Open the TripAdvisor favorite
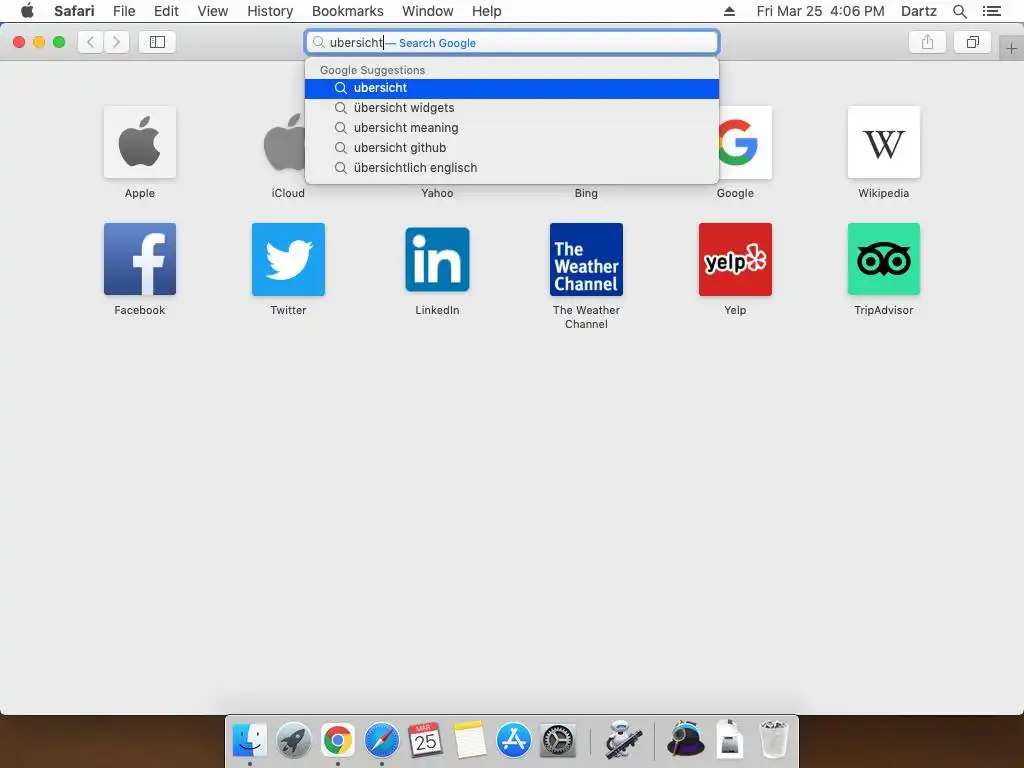 click(884, 259)
